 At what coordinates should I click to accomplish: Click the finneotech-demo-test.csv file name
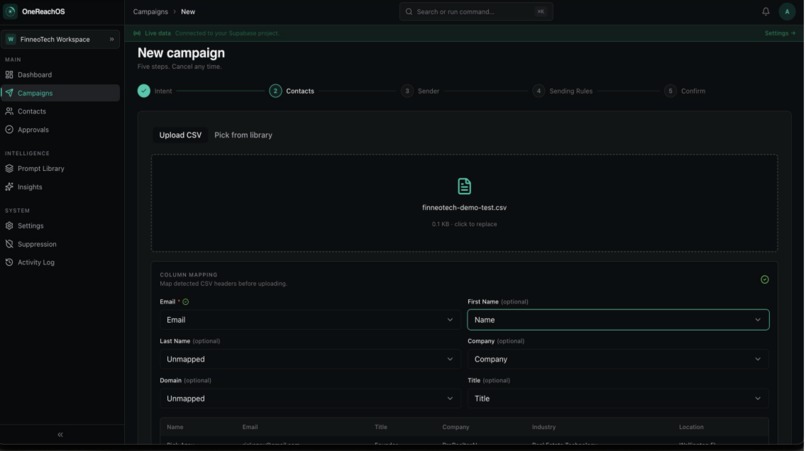pyautogui.click(x=464, y=207)
